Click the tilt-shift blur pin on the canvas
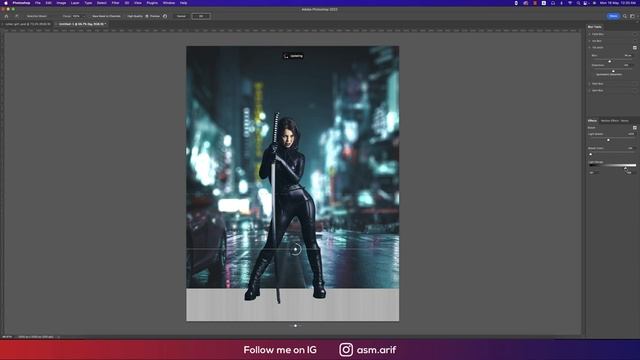Viewport: 640px width, 360px height. click(x=296, y=249)
